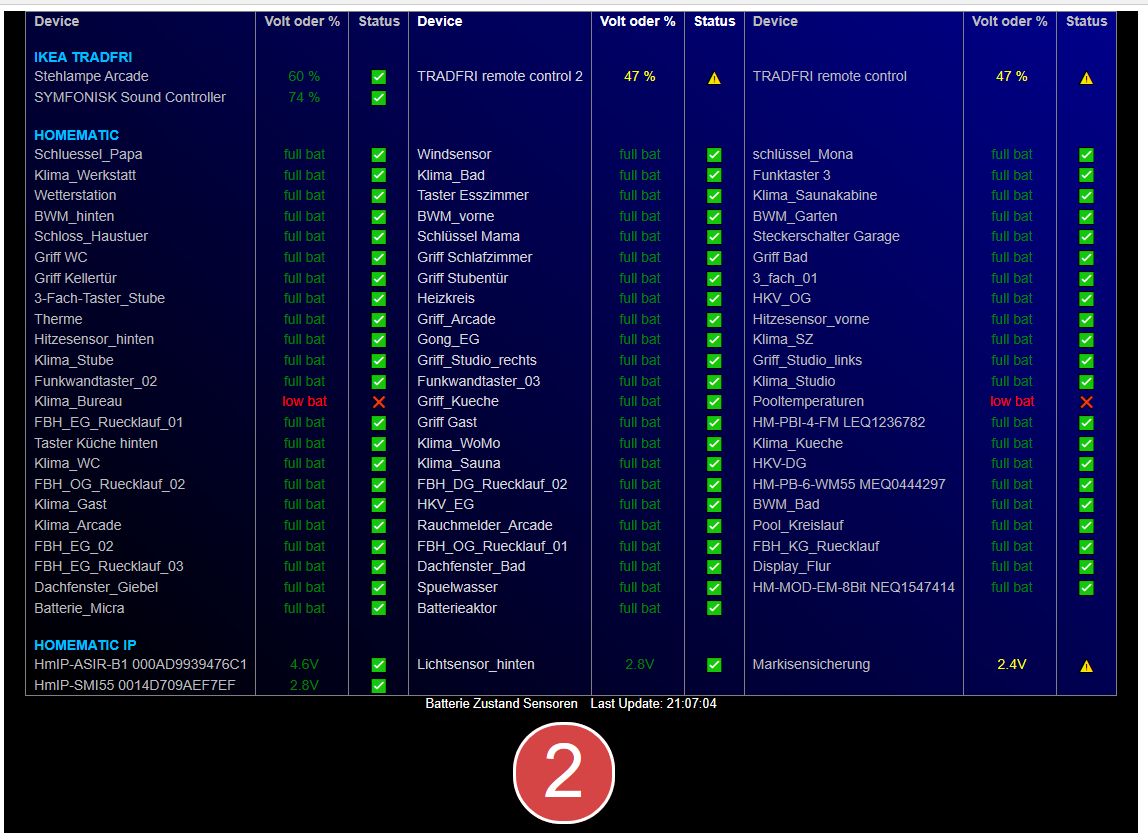
Task: Click the status check for Wetterstation
Action: 379,196
